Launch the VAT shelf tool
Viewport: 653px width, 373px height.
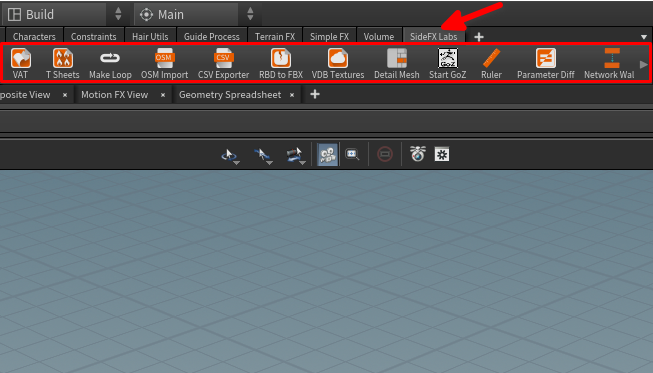(x=20, y=63)
